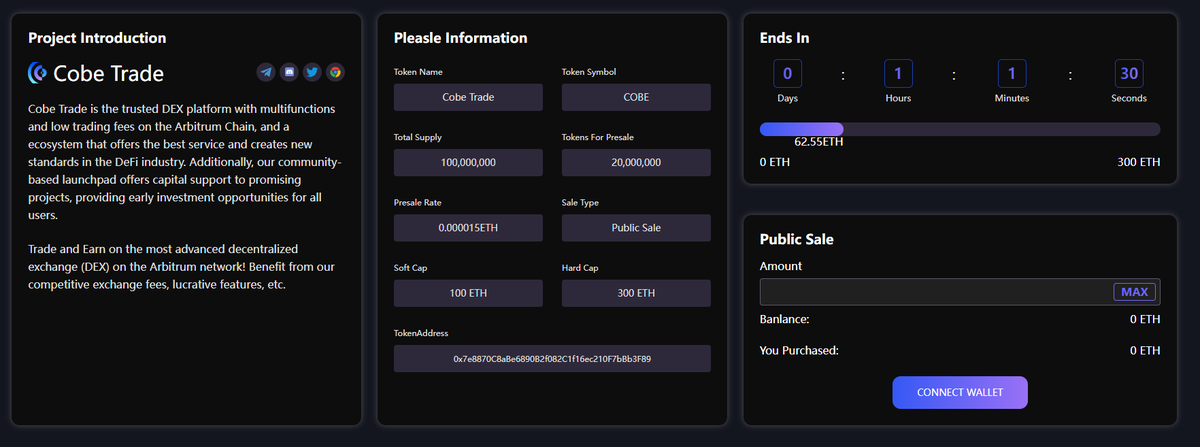Click the Total Supply value 100,000,000
Image resolution: width=1200 pixels, height=447 pixels.
click(468, 162)
